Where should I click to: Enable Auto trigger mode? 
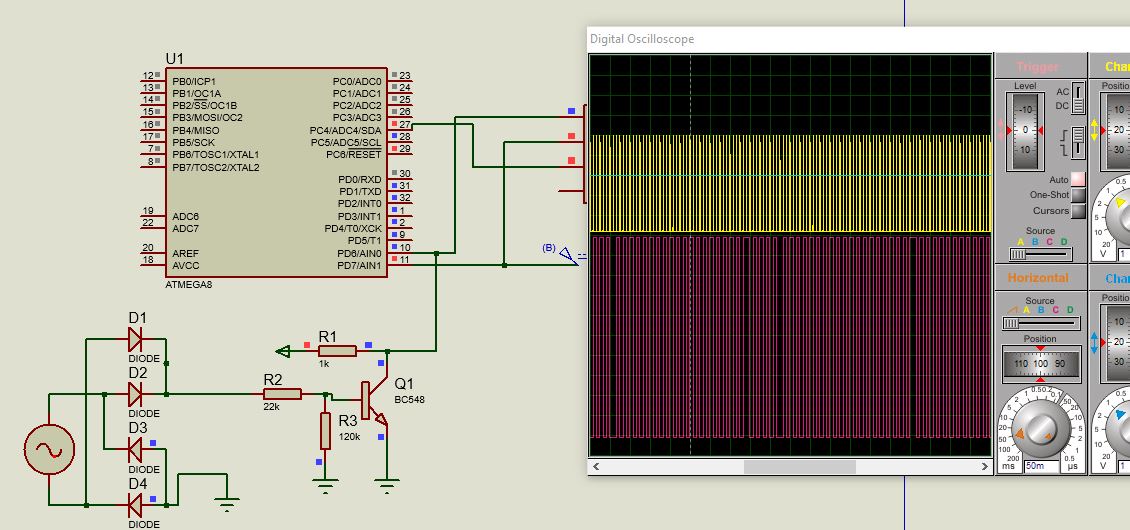click(1078, 179)
